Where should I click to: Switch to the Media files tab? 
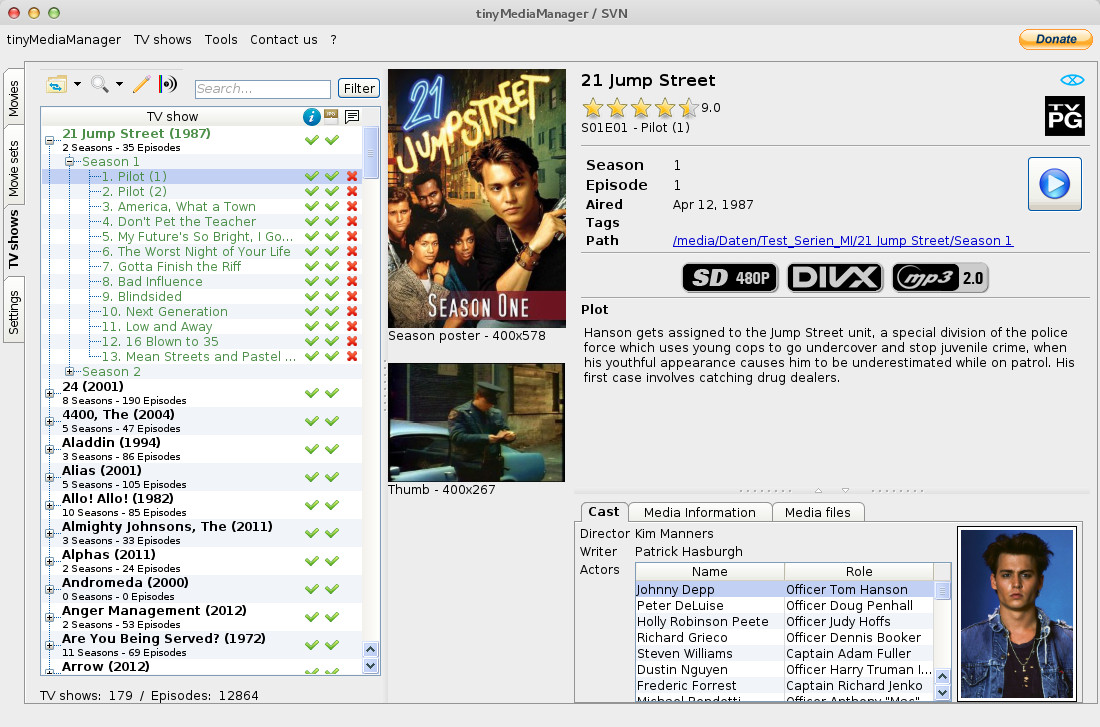[x=817, y=512]
